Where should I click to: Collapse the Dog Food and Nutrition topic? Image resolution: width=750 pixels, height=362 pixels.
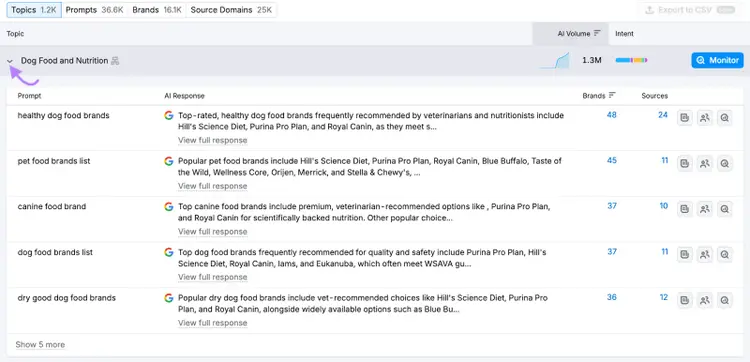[x=10, y=61]
